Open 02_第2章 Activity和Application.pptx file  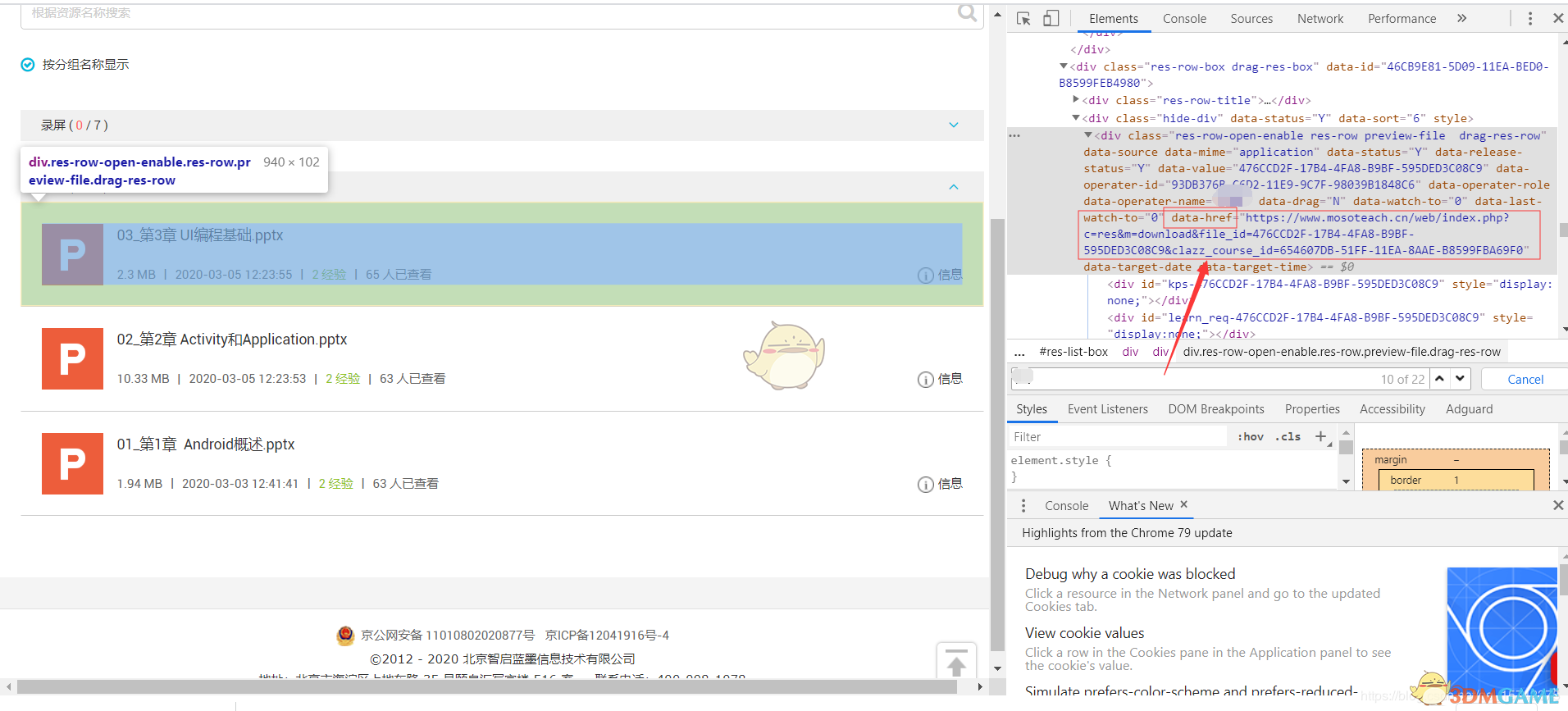(x=232, y=340)
